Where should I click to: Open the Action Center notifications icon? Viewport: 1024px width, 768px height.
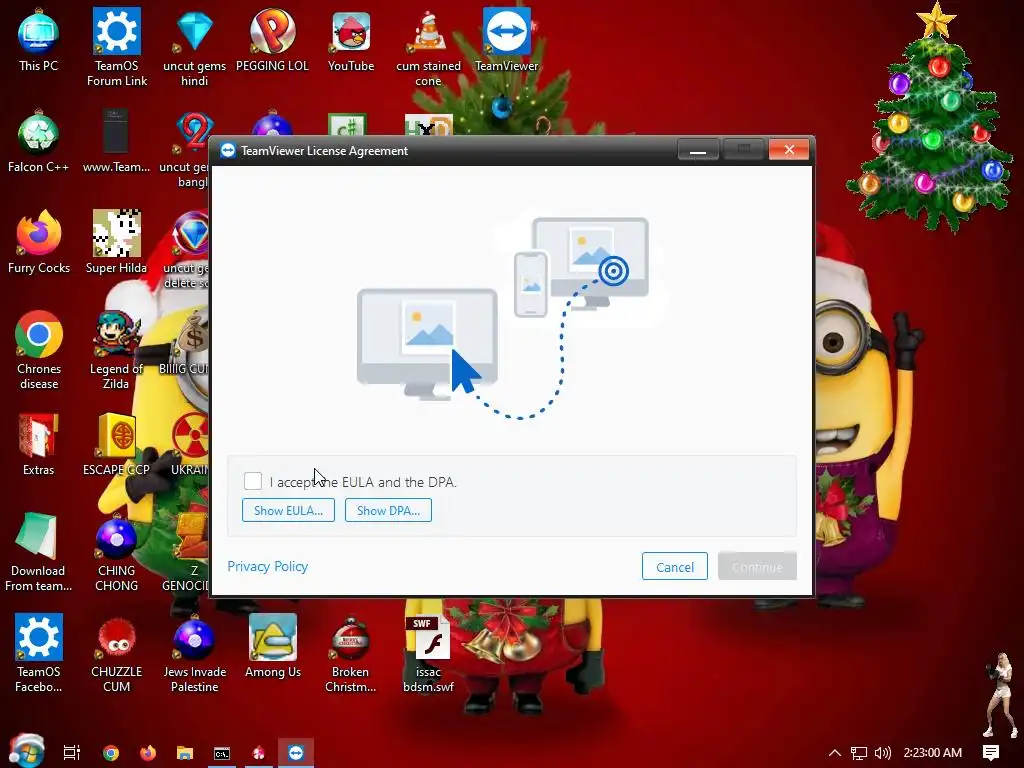[991, 753]
